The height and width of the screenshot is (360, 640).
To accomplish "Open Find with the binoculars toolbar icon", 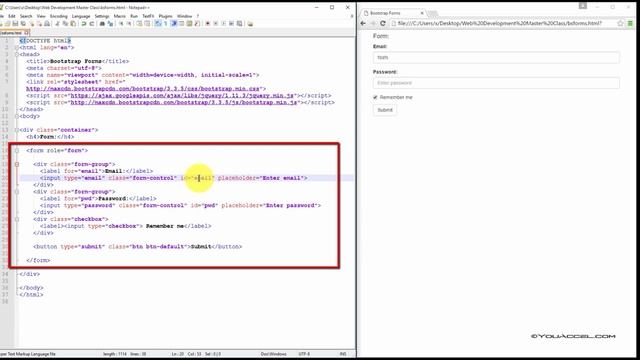I will click(102, 24).
